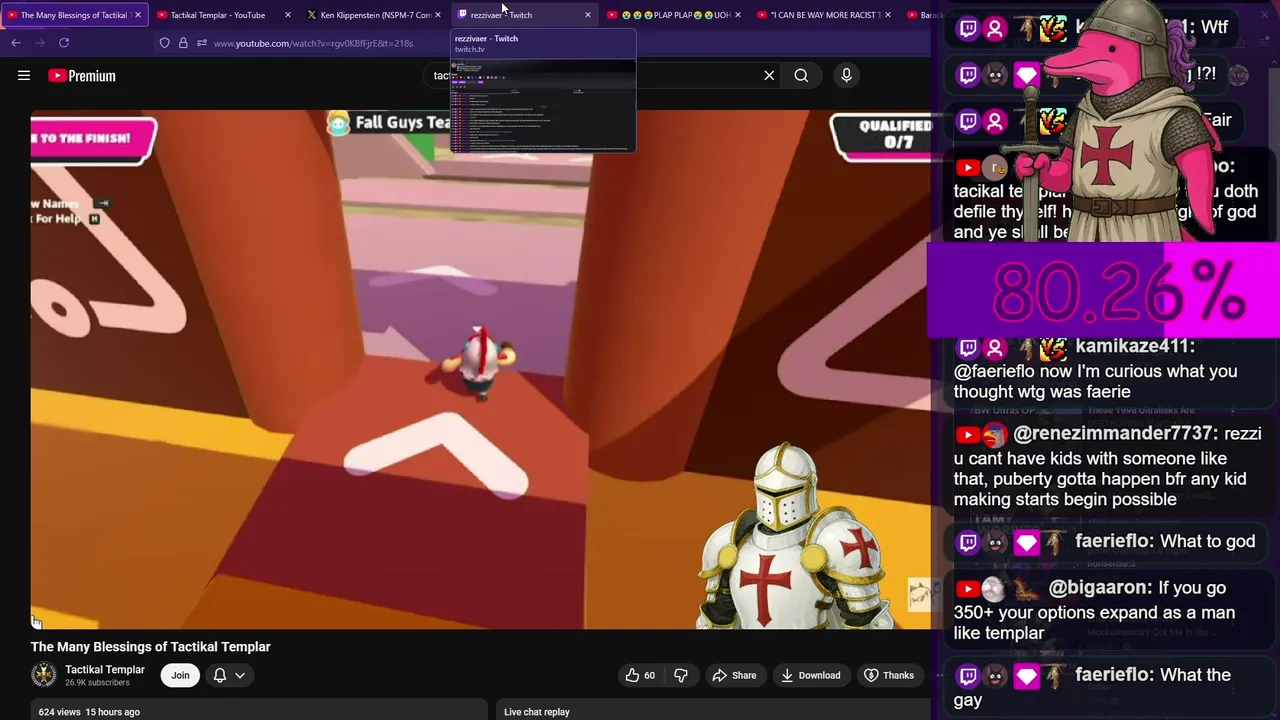This screenshot has width=1280, height=720.
Task: Click the magnifier search button
Action: click(801, 75)
